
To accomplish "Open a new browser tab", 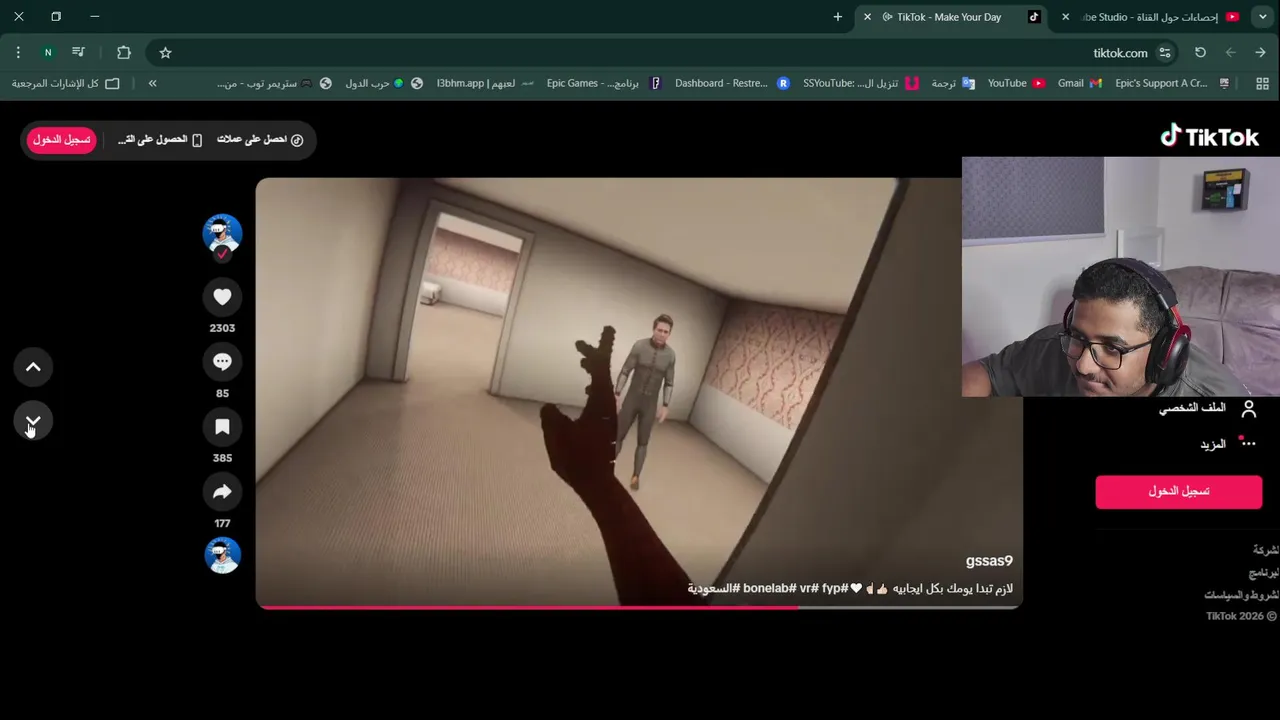I will (838, 17).
